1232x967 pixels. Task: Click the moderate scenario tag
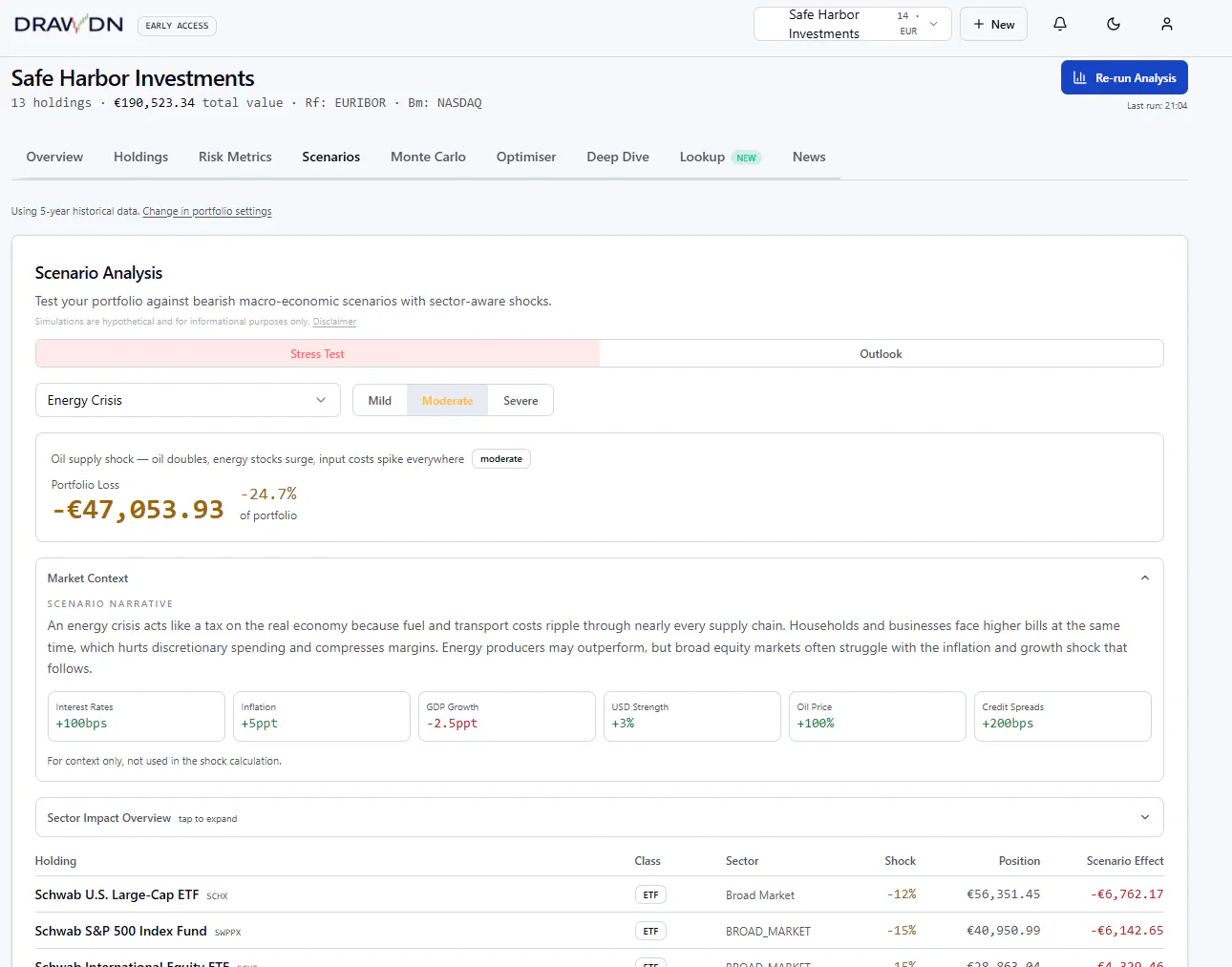coord(501,459)
